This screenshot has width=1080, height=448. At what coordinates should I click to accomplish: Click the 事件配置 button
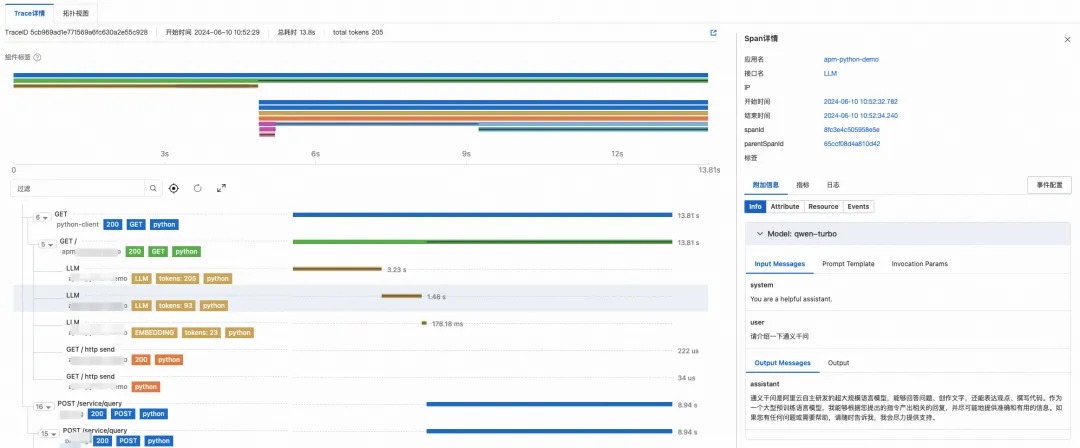point(1050,185)
